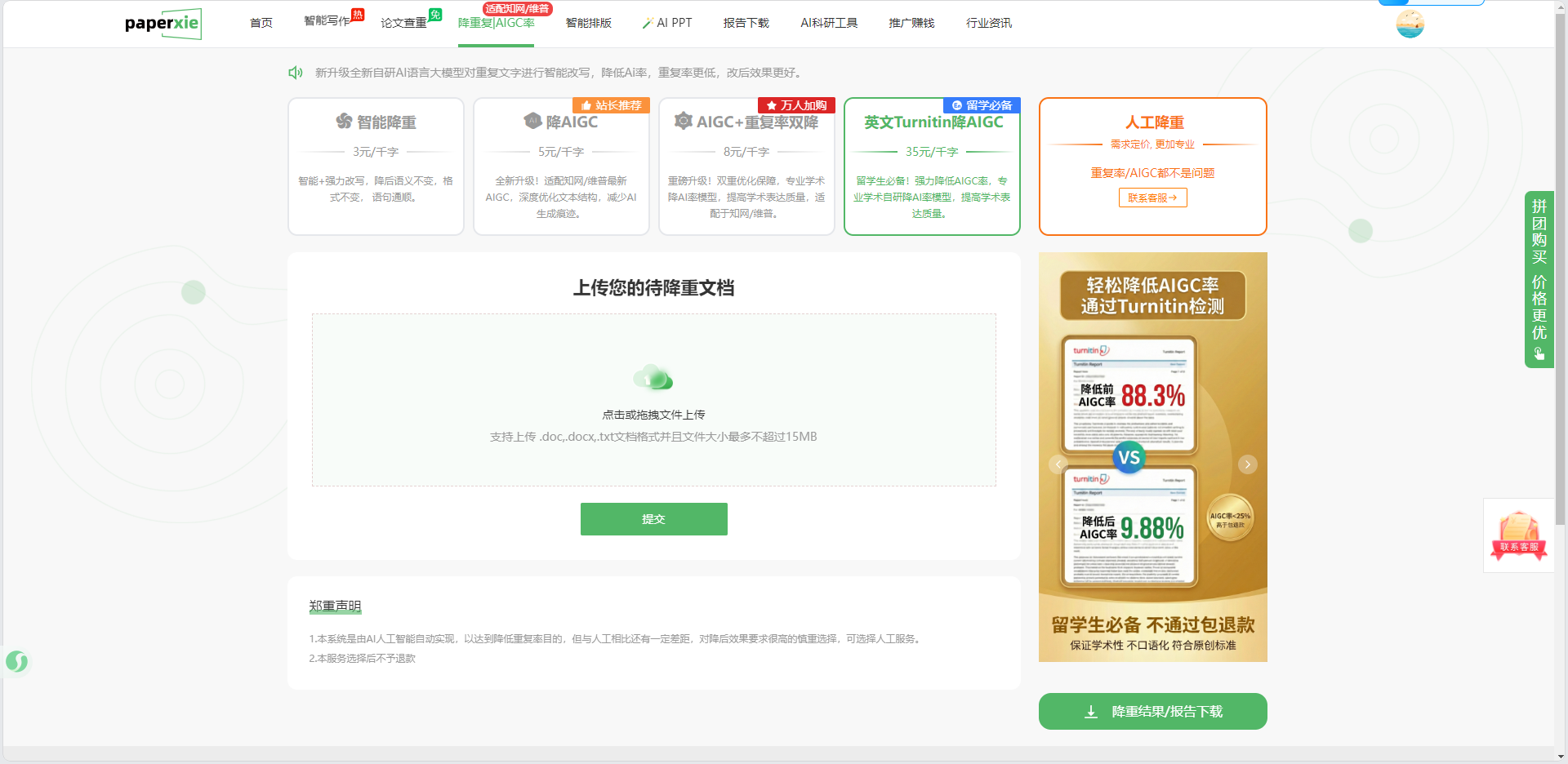The width and height of the screenshot is (1568, 764).
Task: Switch to the 报告下载 tab
Action: point(746,23)
